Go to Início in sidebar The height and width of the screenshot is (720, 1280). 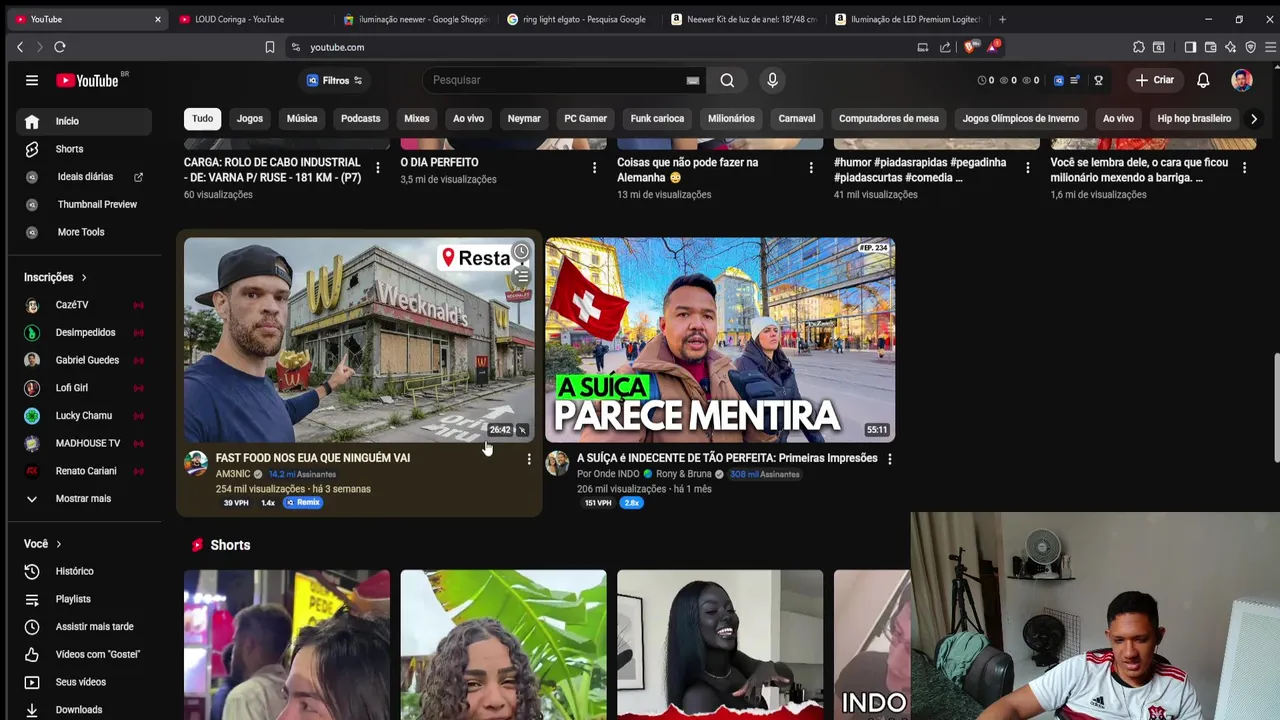[x=84, y=121]
